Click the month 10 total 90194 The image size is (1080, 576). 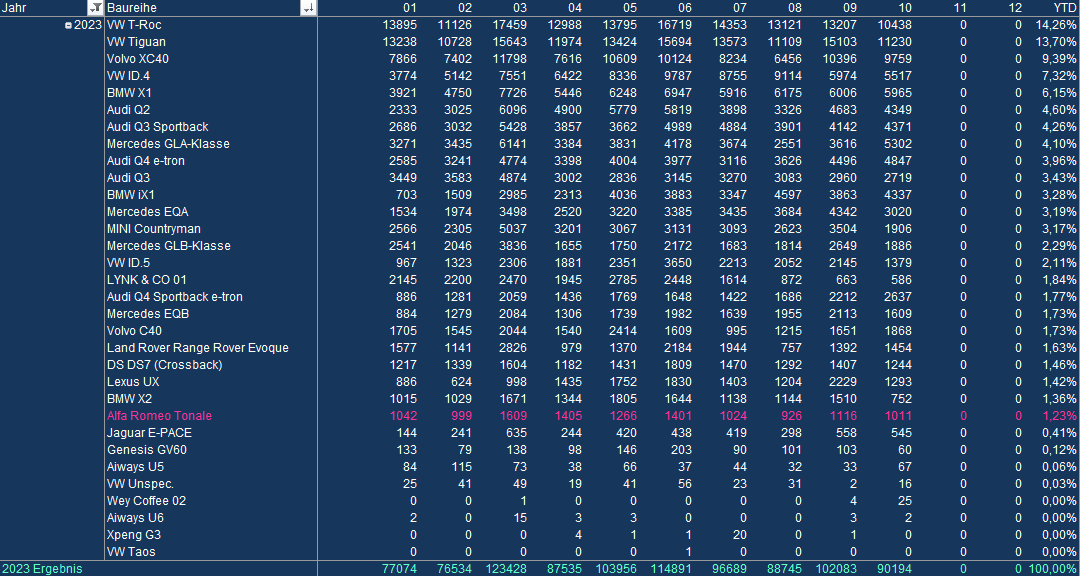pyautogui.click(x=895, y=569)
